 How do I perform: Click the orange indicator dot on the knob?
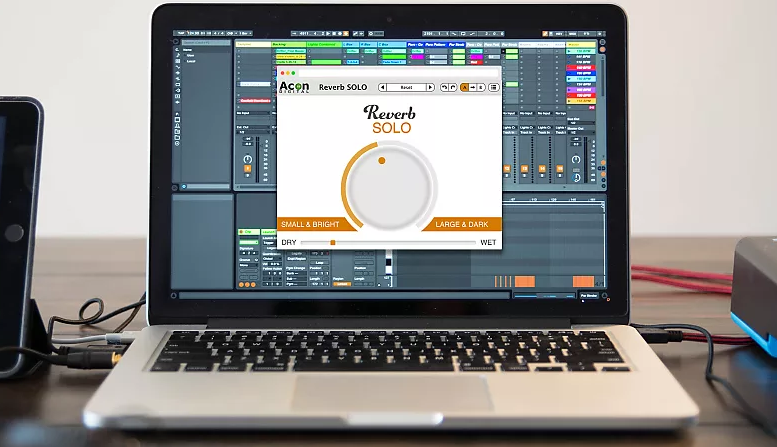tap(382, 161)
